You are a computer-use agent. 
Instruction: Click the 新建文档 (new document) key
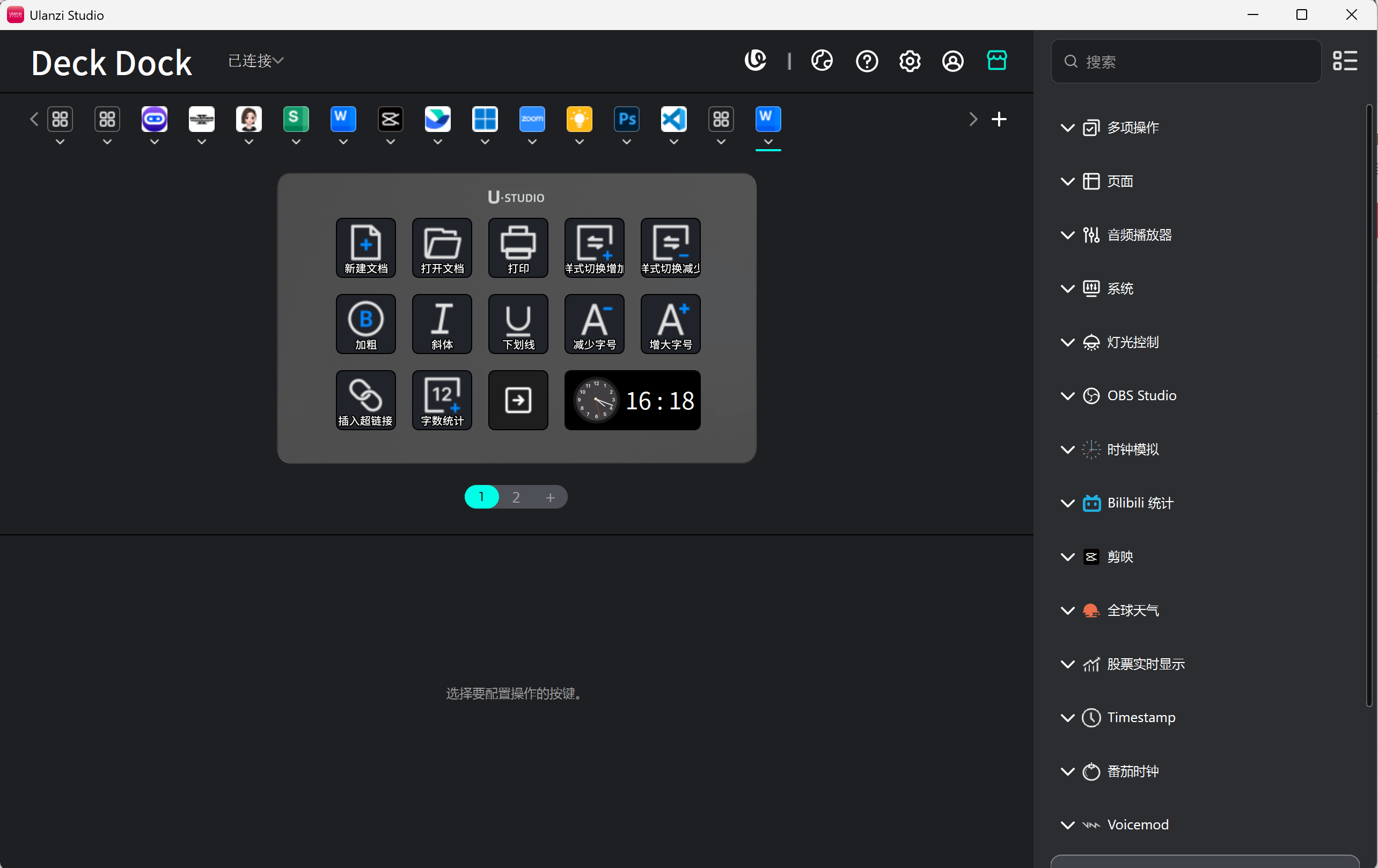(365, 247)
